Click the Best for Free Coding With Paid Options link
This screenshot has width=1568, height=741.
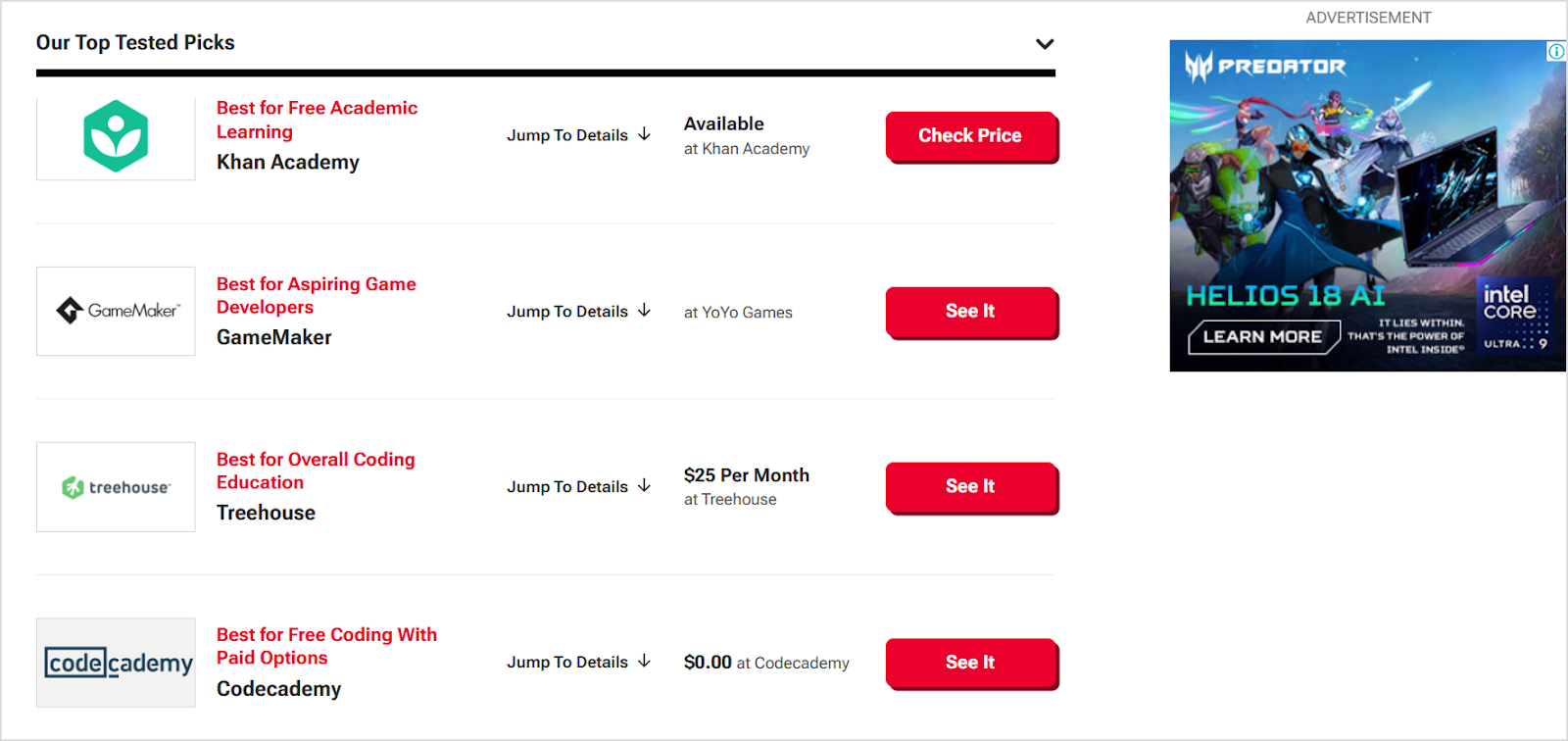326,646
